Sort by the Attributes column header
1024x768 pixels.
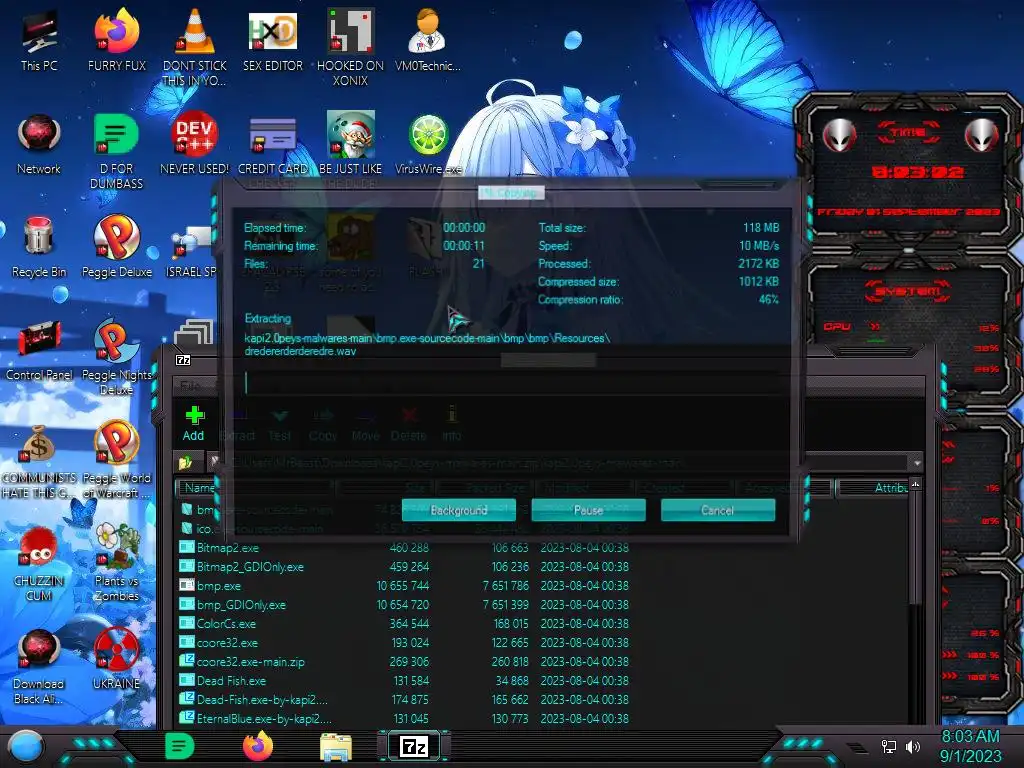(872, 488)
